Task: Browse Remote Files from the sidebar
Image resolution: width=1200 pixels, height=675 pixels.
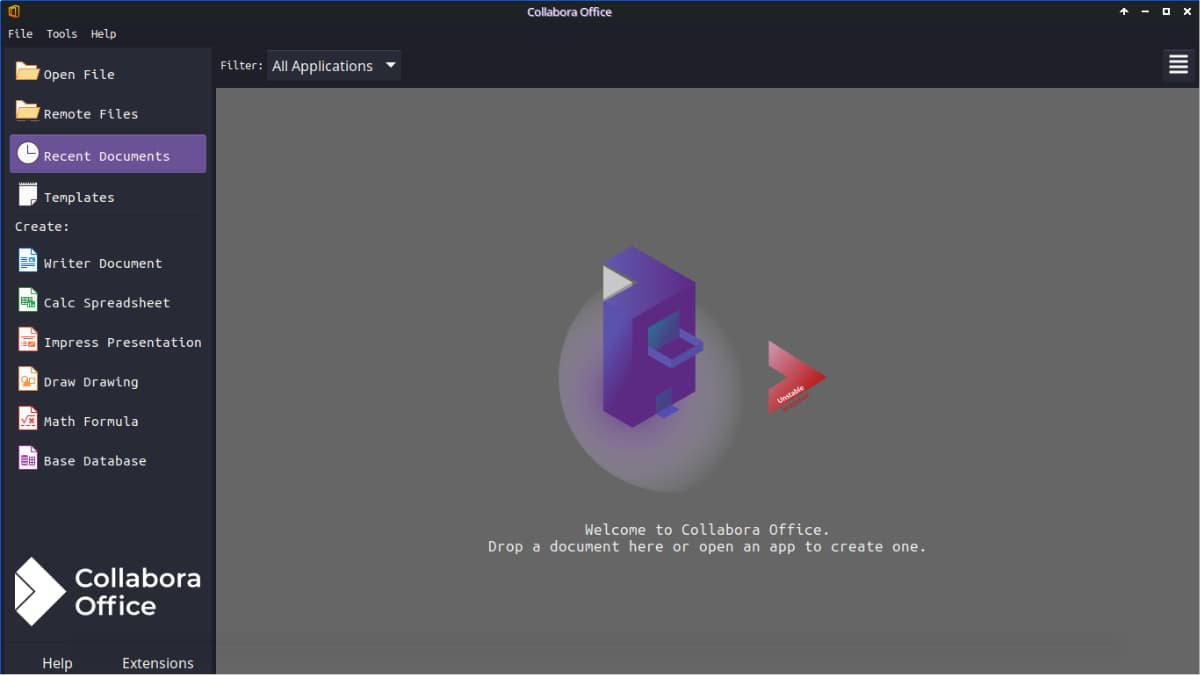Action: (108, 113)
